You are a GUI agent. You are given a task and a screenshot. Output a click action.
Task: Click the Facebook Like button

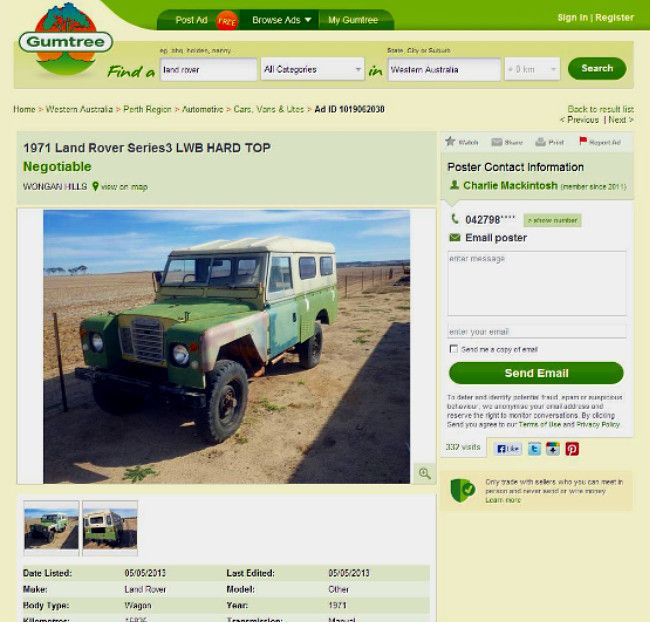click(507, 449)
